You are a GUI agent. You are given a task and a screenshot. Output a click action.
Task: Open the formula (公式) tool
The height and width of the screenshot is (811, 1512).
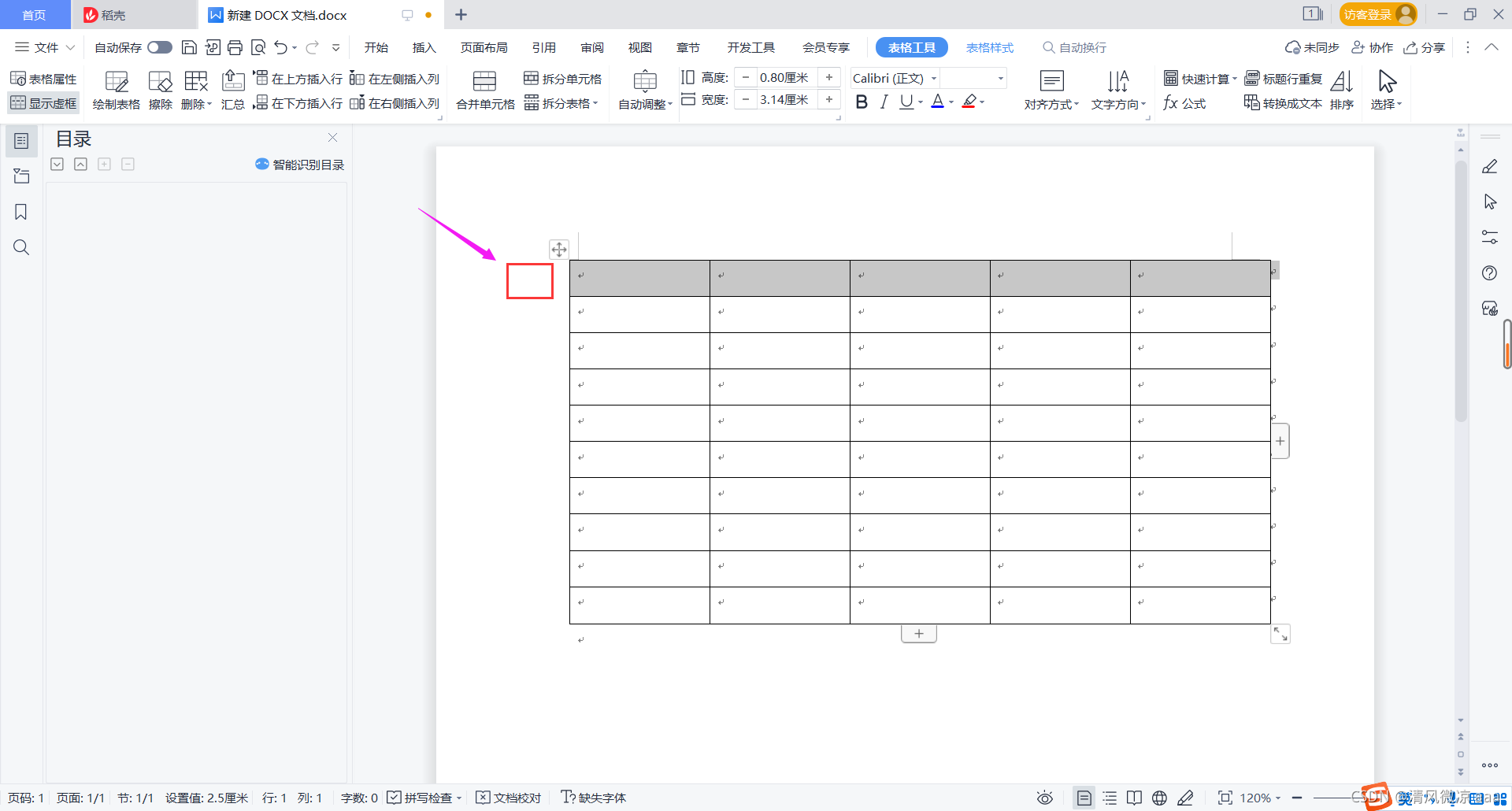tap(1184, 103)
